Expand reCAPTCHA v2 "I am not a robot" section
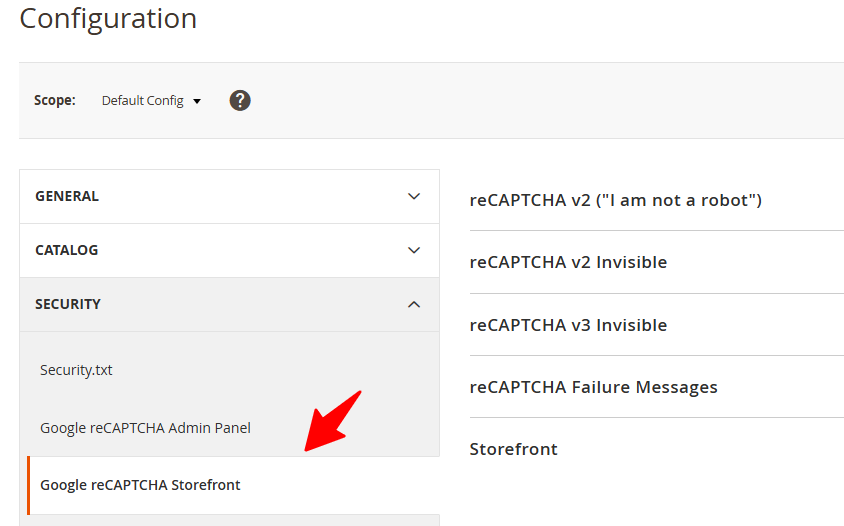 coord(615,200)
